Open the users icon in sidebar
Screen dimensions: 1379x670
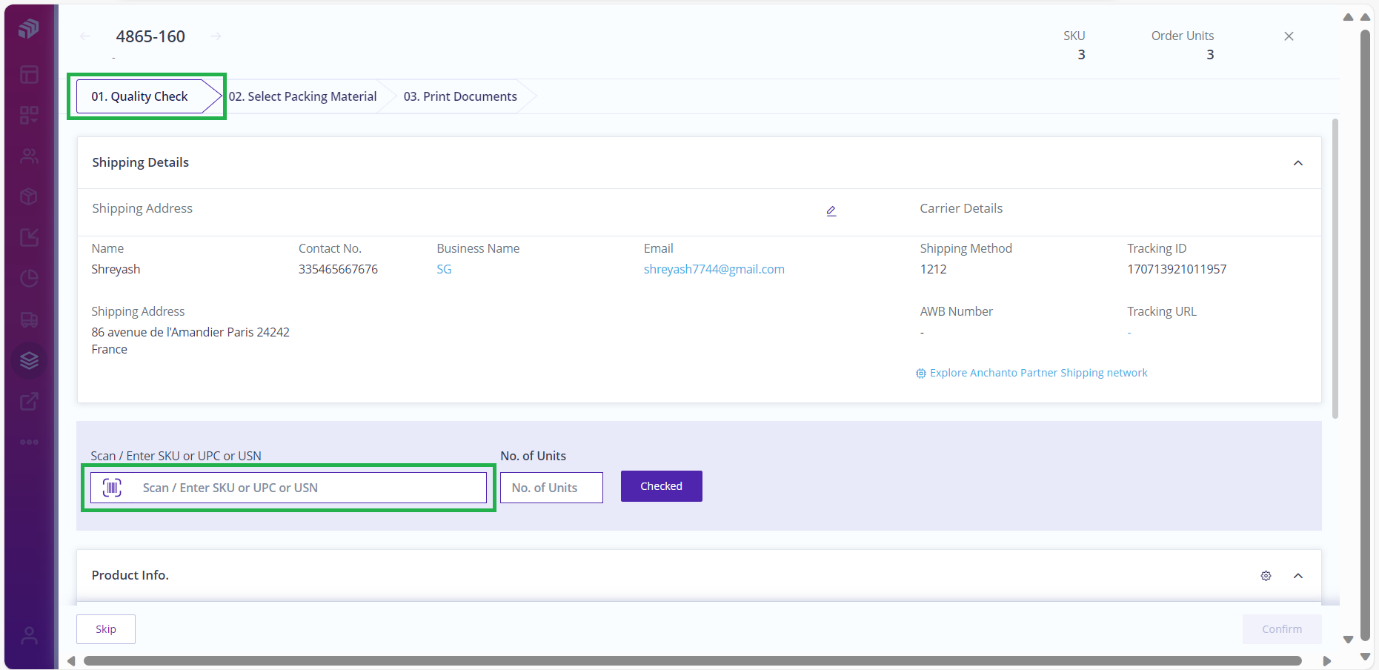tap(29, 156)
